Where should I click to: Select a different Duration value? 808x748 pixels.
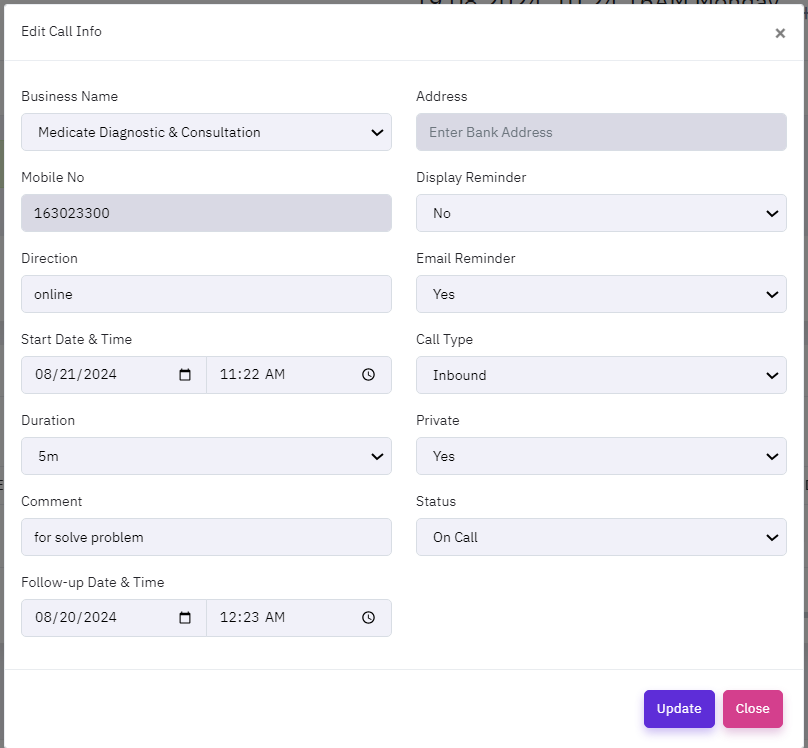pyautogui.click(x=206, y=456)
